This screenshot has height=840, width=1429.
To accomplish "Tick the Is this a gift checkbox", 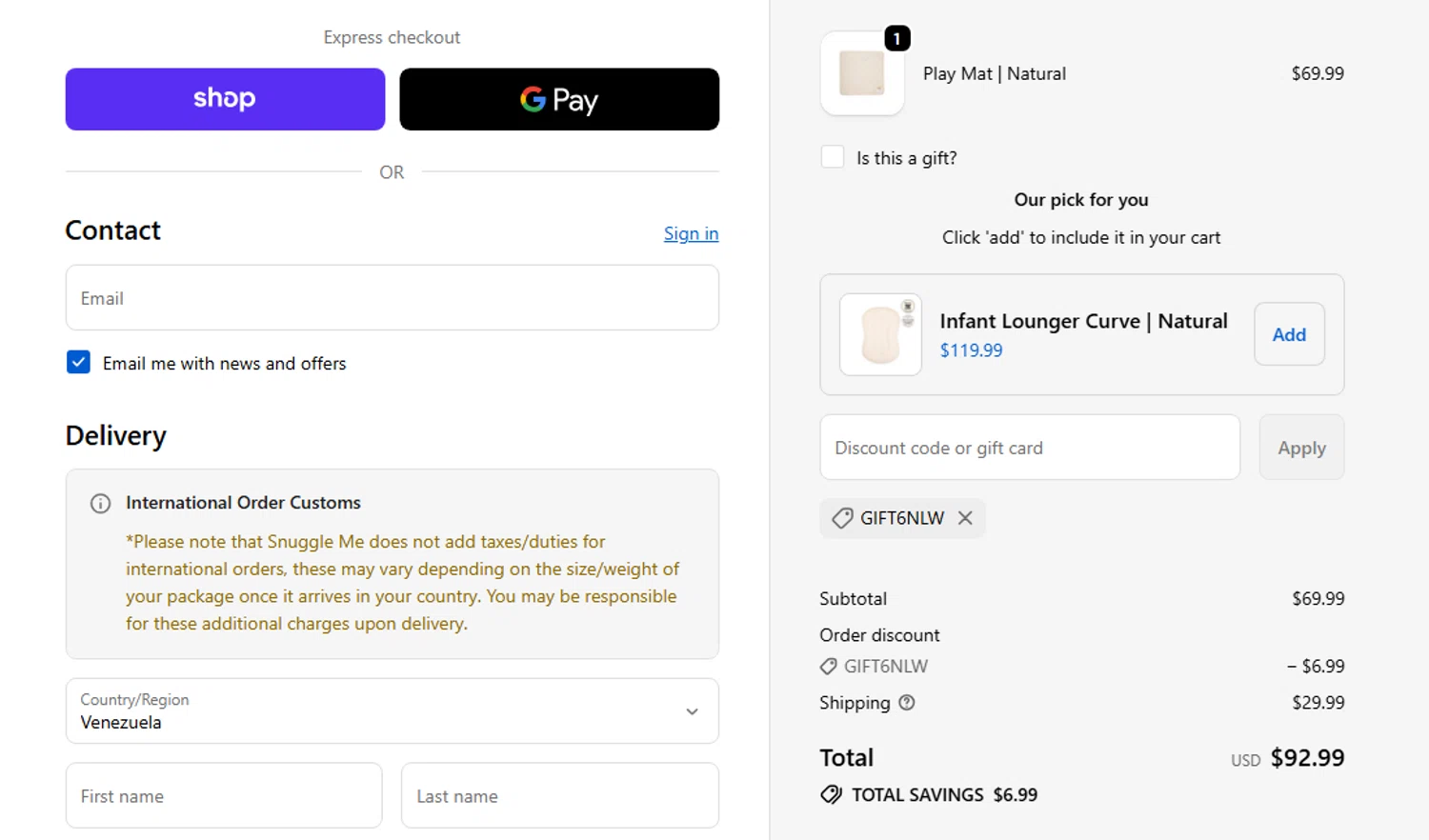I will (833, 157).
